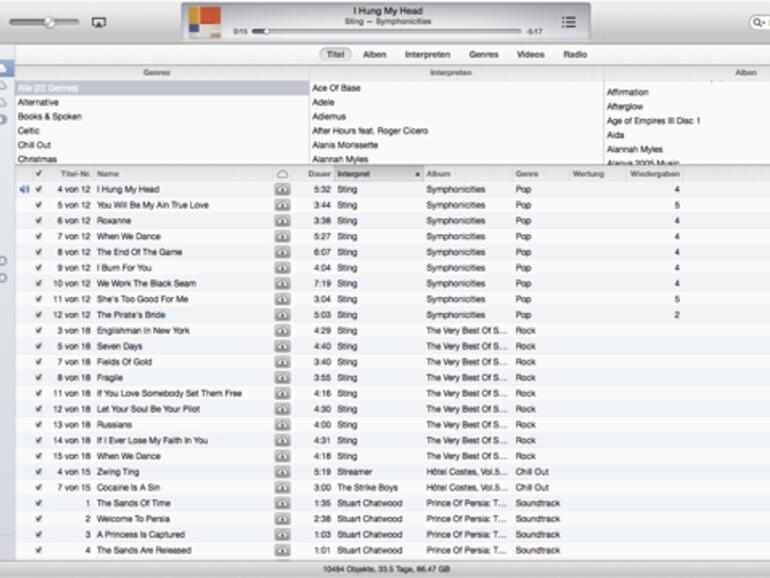Toggle the checkbox for Welcome To Persia

coord(39,520)
